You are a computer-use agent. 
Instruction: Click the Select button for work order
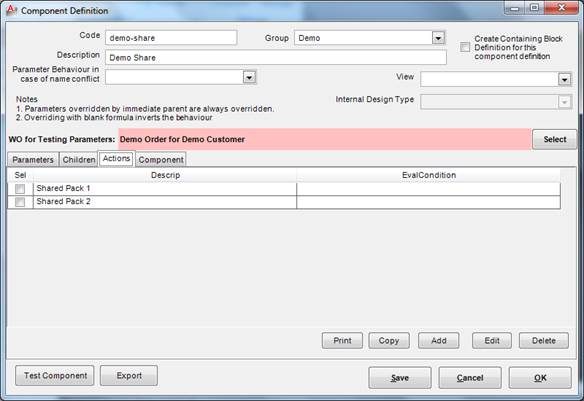pyautogui.click(x=554, y=139)
